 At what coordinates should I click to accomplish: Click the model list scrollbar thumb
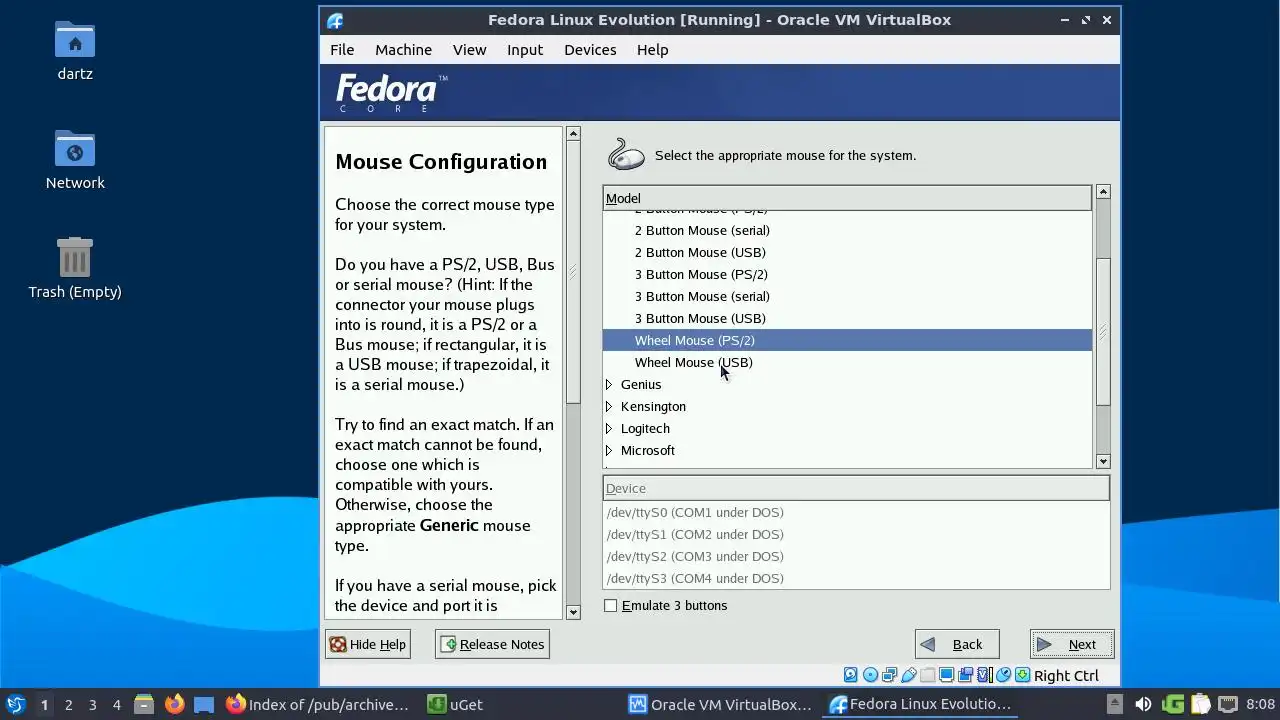click(1103, 332)
